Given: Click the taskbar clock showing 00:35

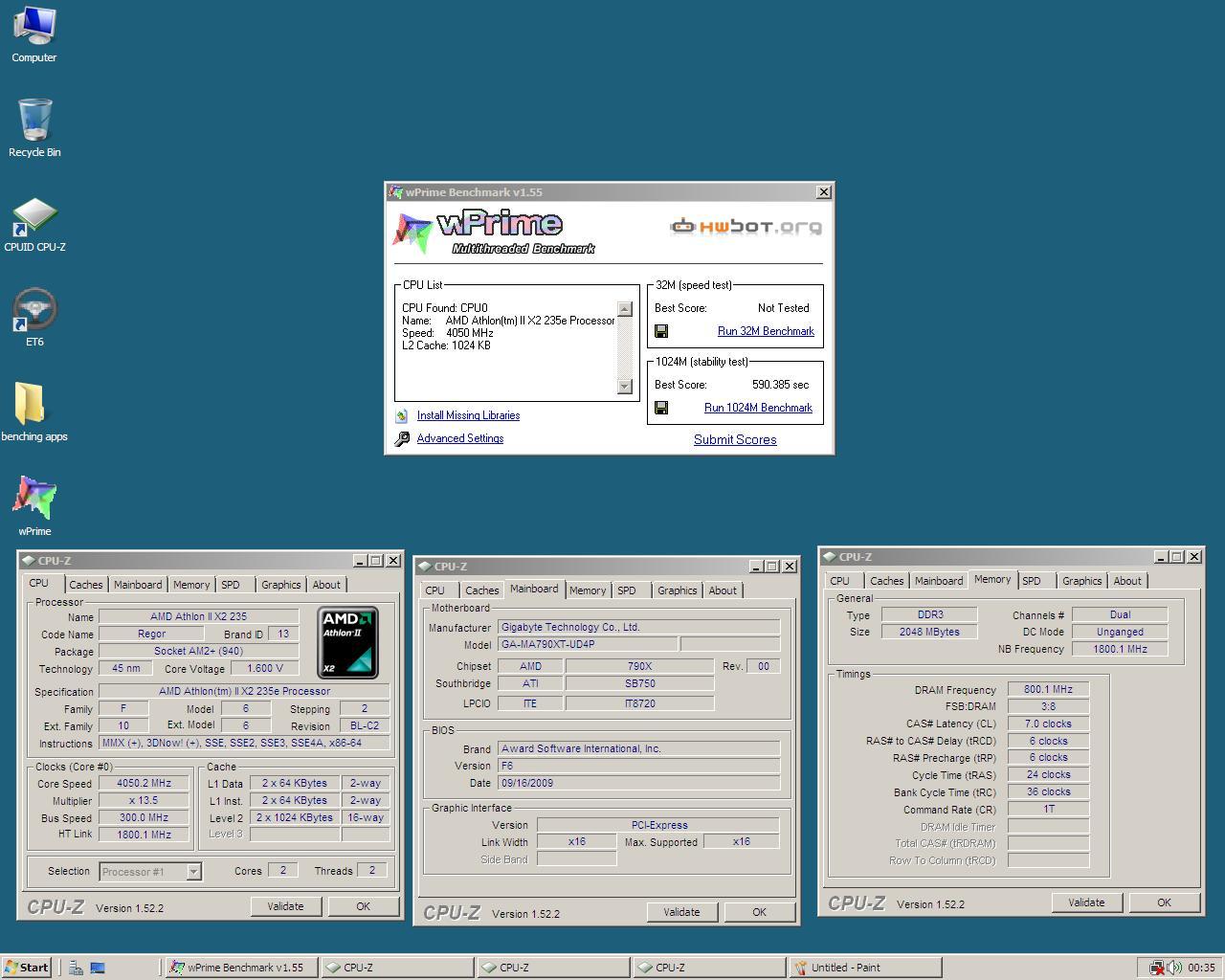Looking at the screenshot, I should [x=1201, y=968].
